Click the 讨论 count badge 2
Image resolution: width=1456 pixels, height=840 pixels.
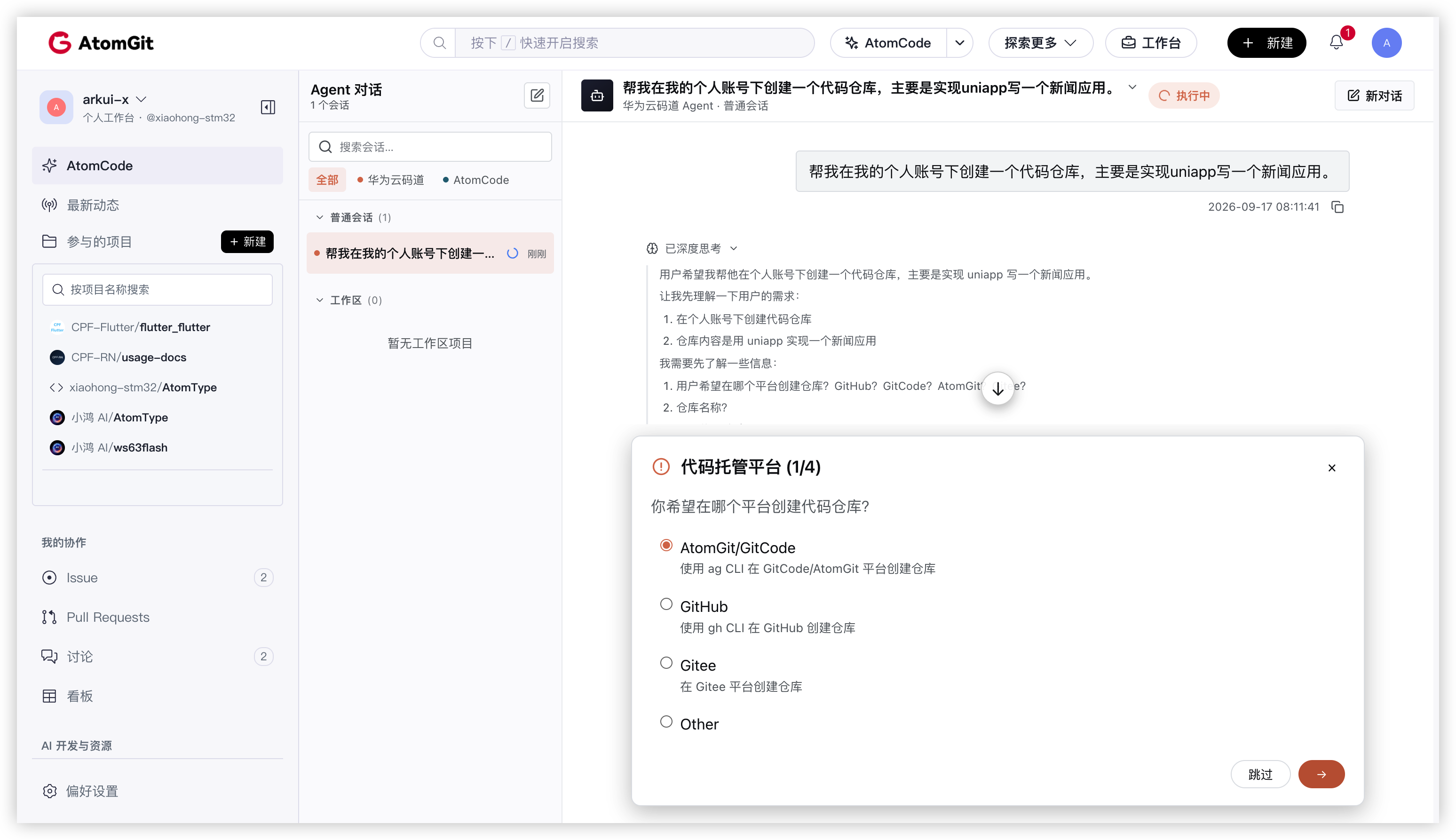[264, 657]
